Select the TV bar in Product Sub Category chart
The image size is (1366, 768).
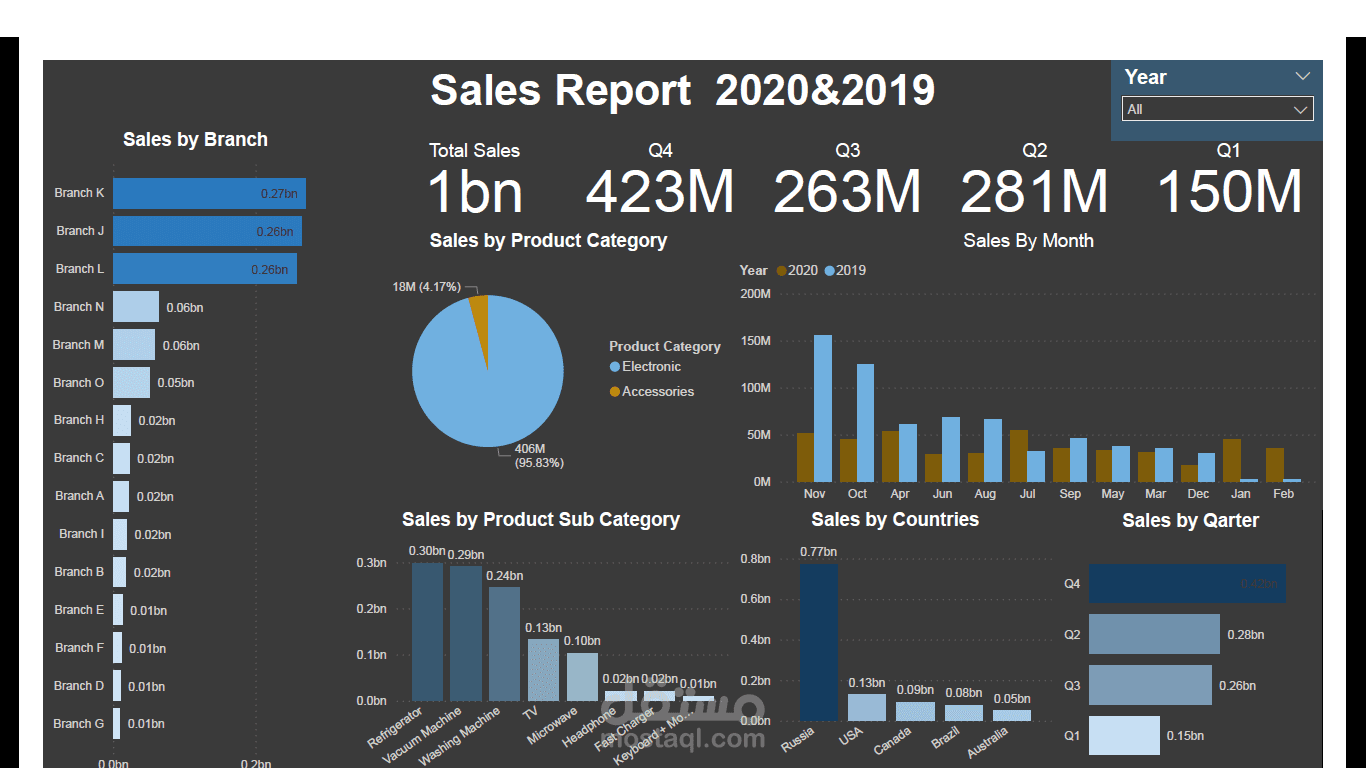543,670
